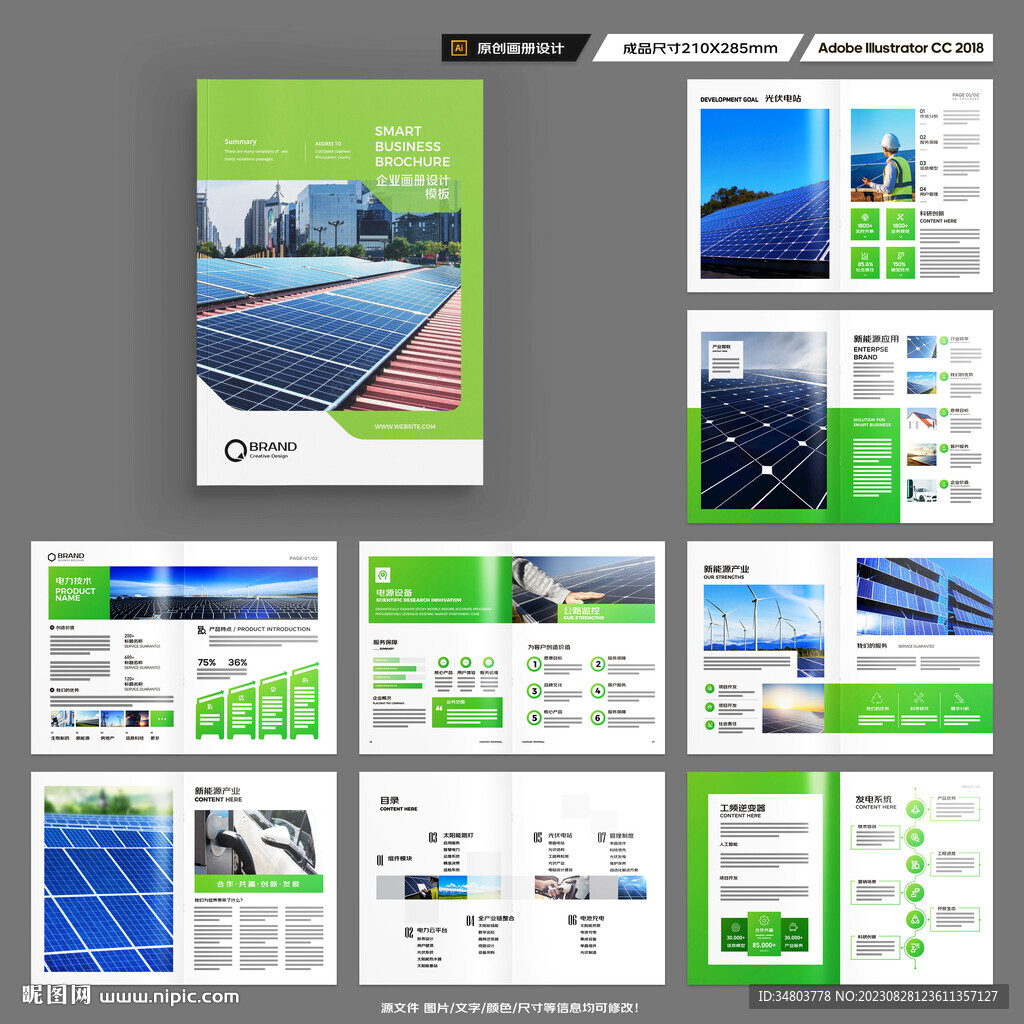Click the Summary heading on cover
The width and height of the screenshot is (1024, 1024).
pos(240,142)
